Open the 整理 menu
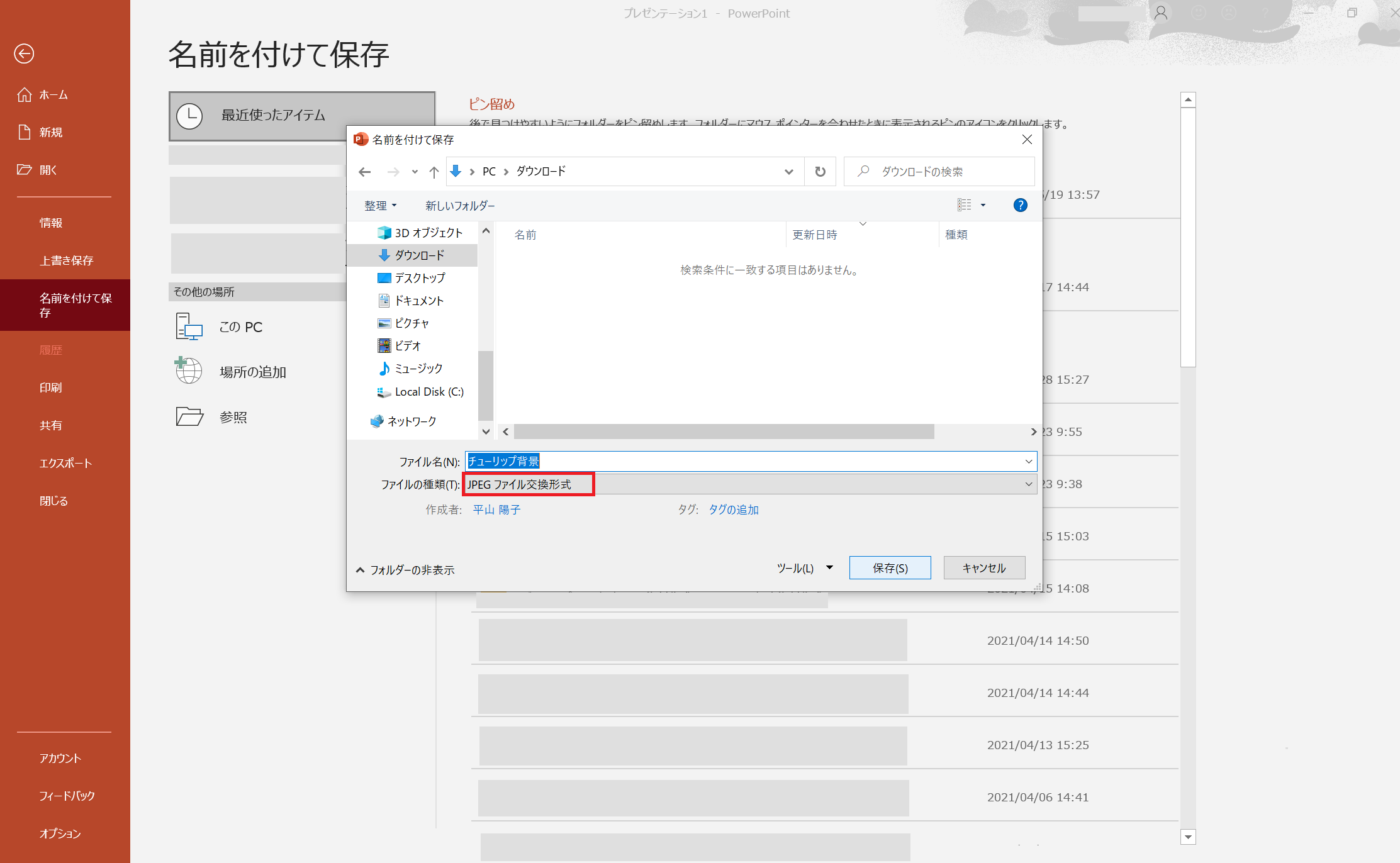This screenshot has height=863, width=1400. (x=381, y=206)
